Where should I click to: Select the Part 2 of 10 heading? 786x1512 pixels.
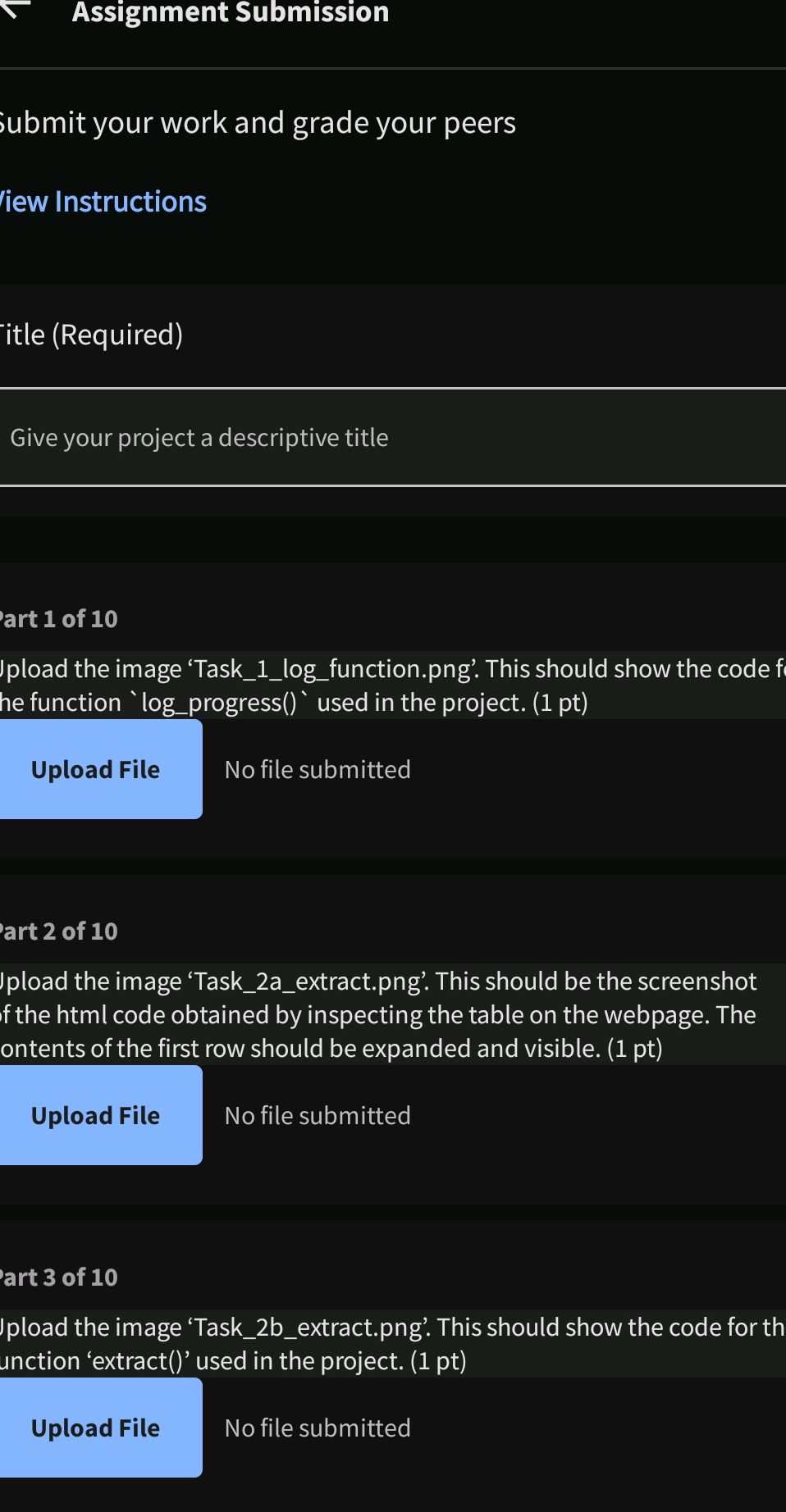(x=57, y=931)
